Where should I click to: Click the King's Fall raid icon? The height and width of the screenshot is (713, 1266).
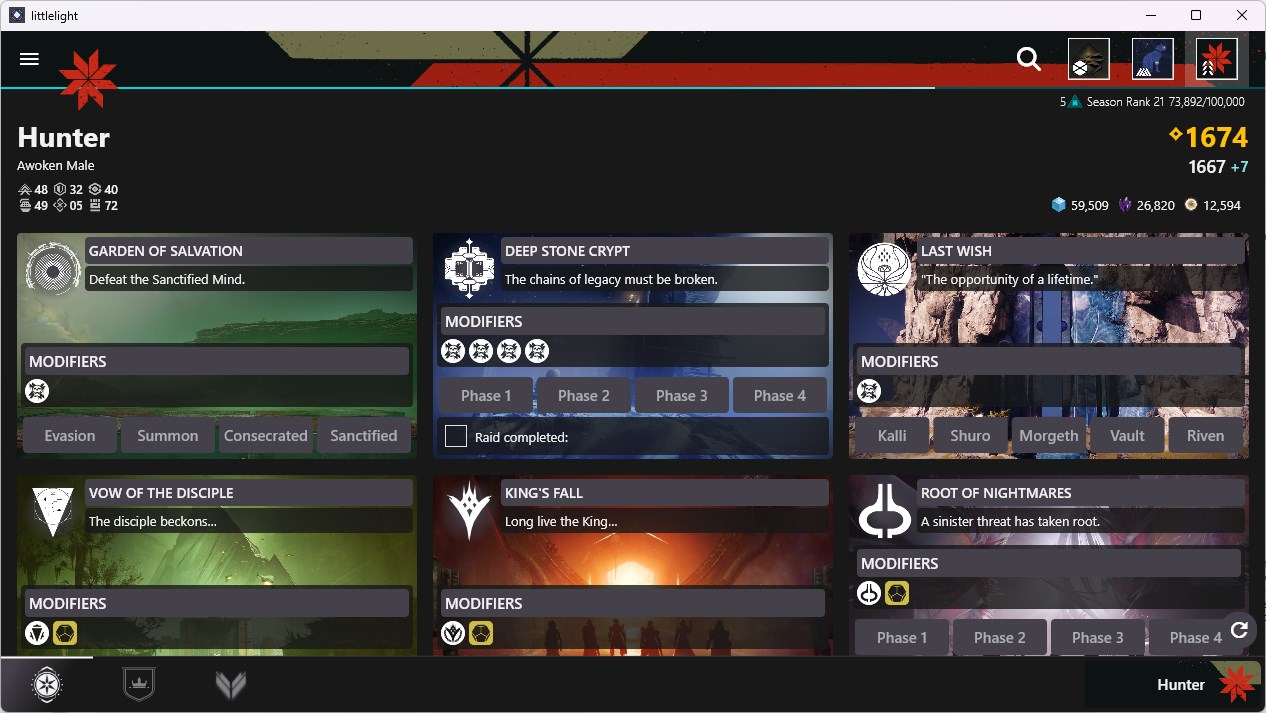coord(469,510)
